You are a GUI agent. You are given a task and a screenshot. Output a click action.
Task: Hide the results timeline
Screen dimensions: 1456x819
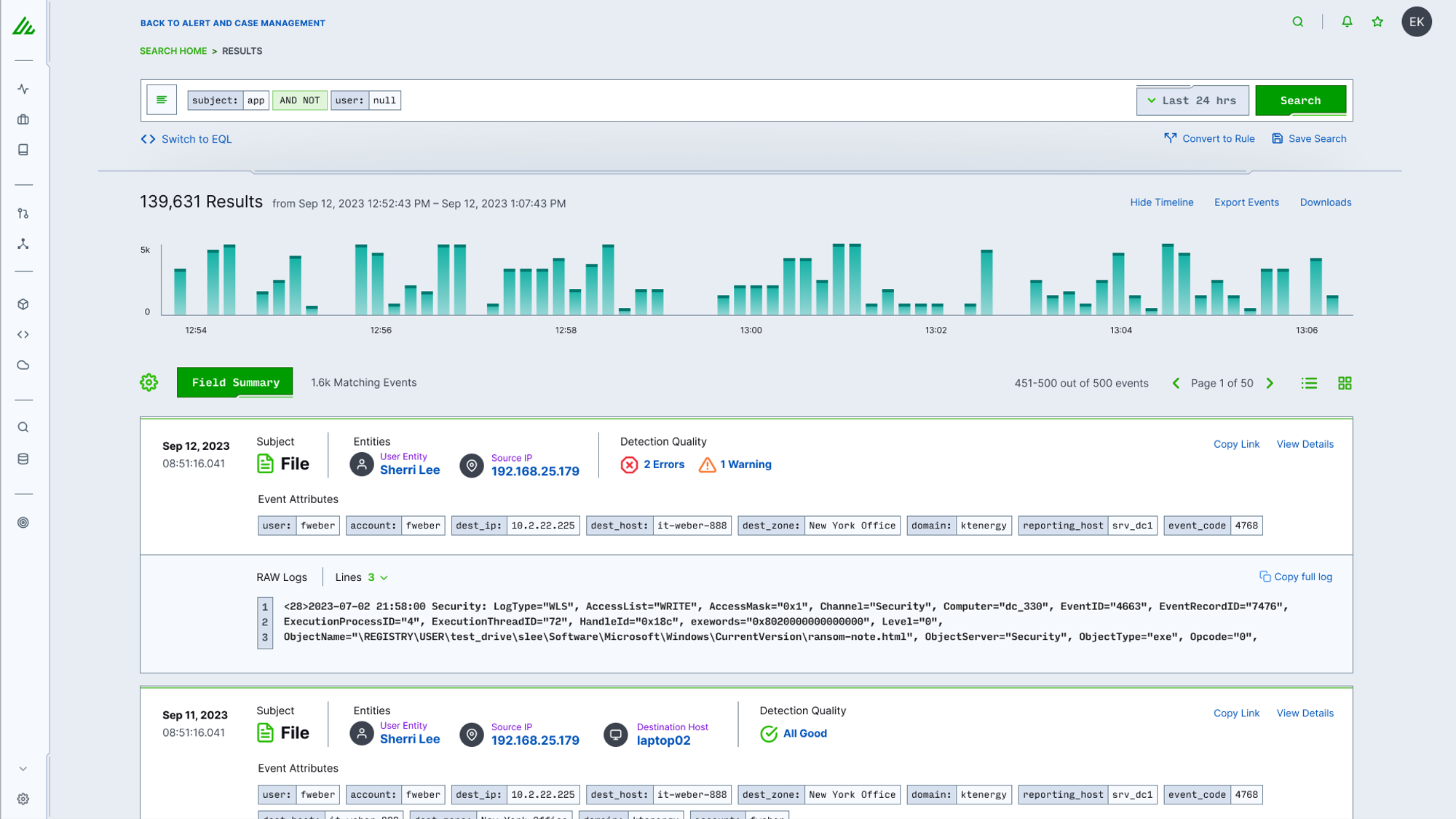coord(1161,202)
